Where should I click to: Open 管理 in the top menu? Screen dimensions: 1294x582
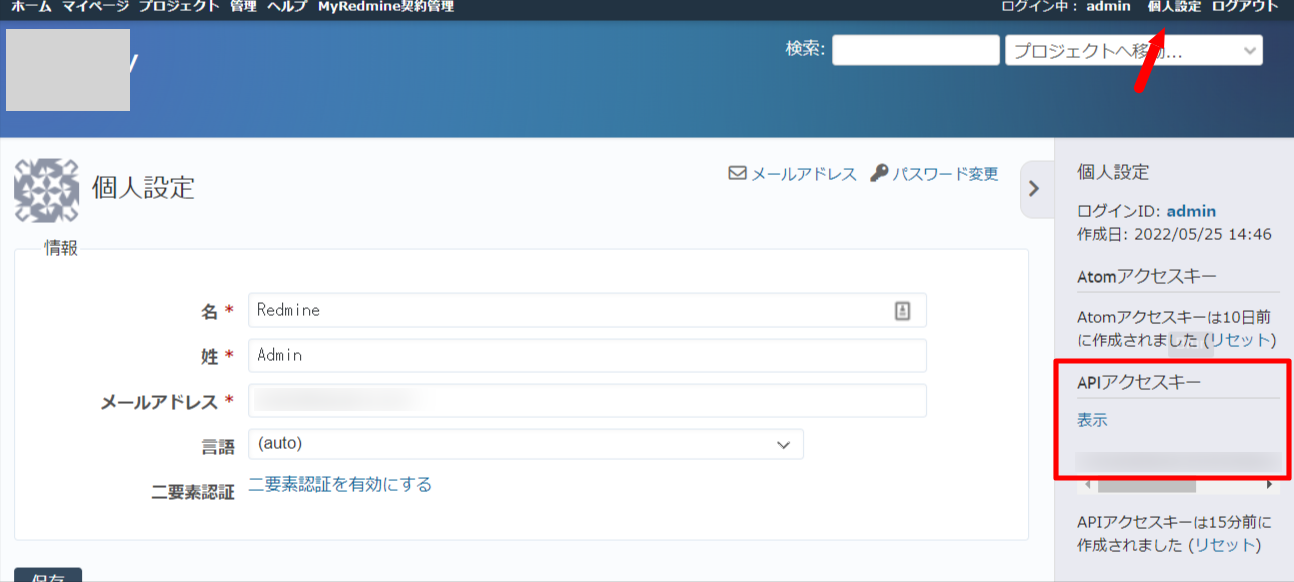point(242,6)
